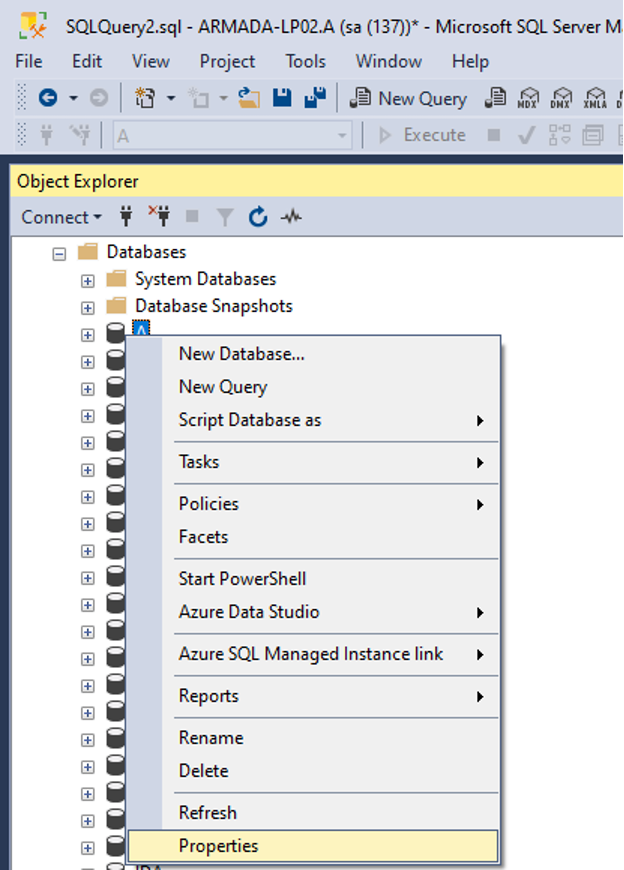Expand the Database Snapshots folder
This screenshot has width=624, height=870.
point(88,308)
